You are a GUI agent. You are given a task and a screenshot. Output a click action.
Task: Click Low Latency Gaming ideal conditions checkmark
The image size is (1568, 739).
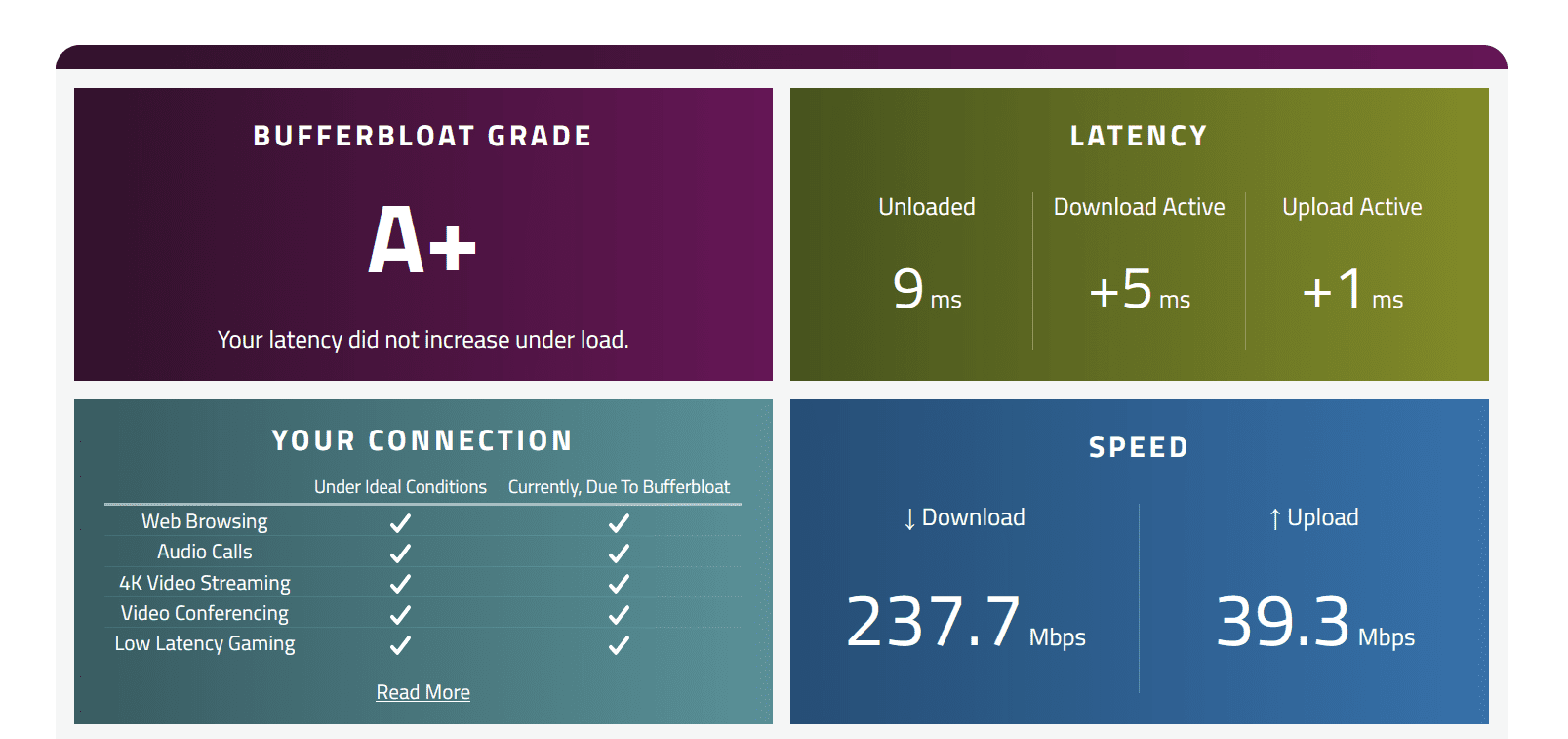[400, 645]
